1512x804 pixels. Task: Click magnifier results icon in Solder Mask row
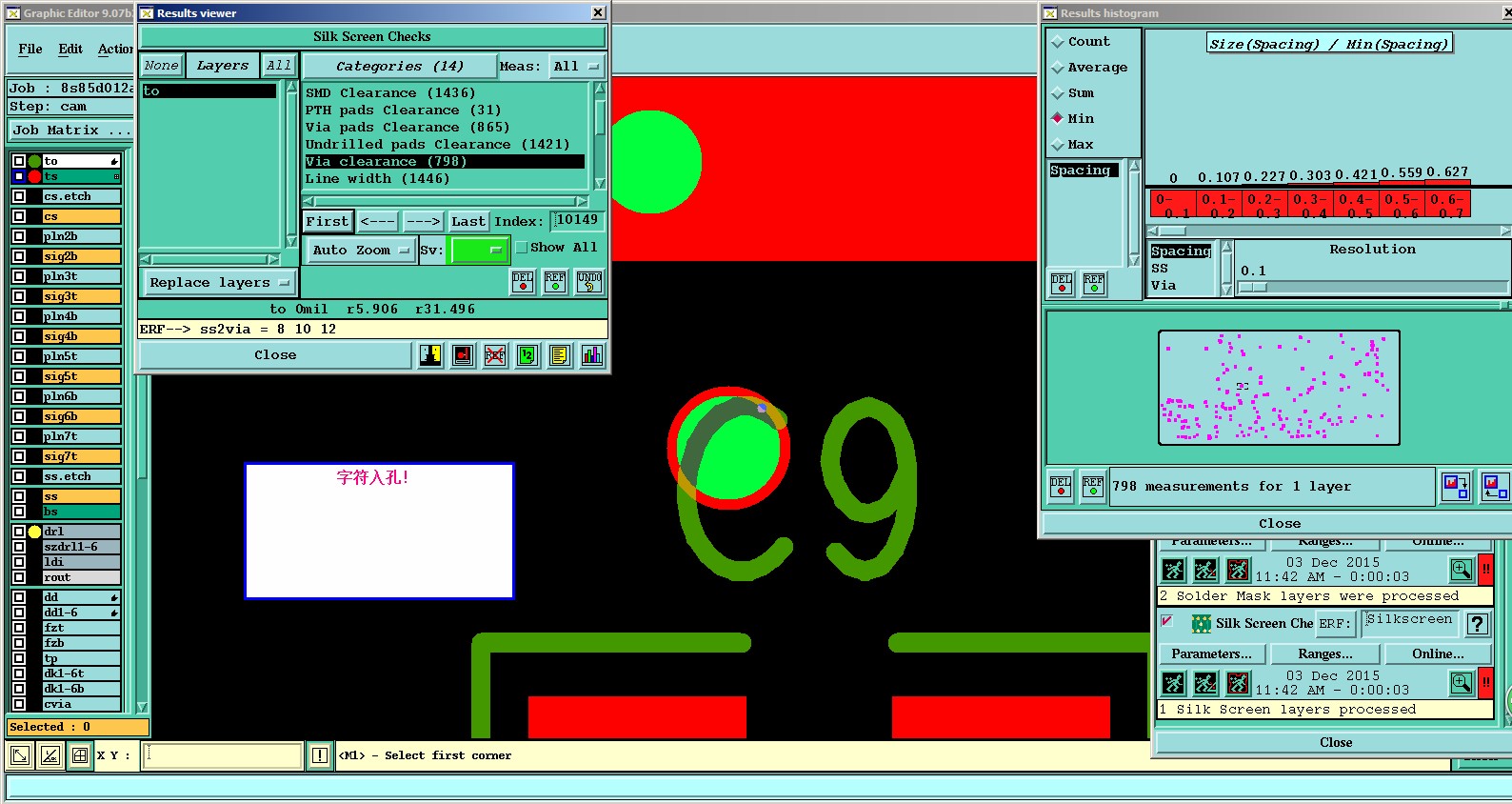1462,570
